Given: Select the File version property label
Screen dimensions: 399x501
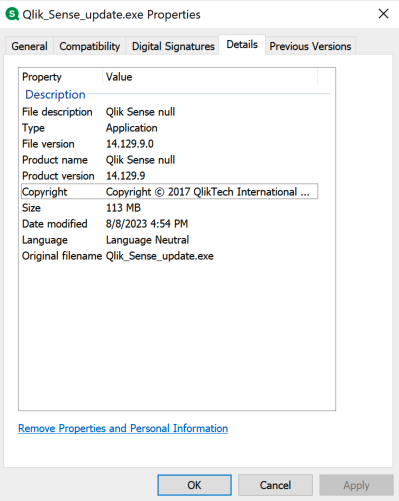Looking at the screenshot, I should click(x=48, y=144).
